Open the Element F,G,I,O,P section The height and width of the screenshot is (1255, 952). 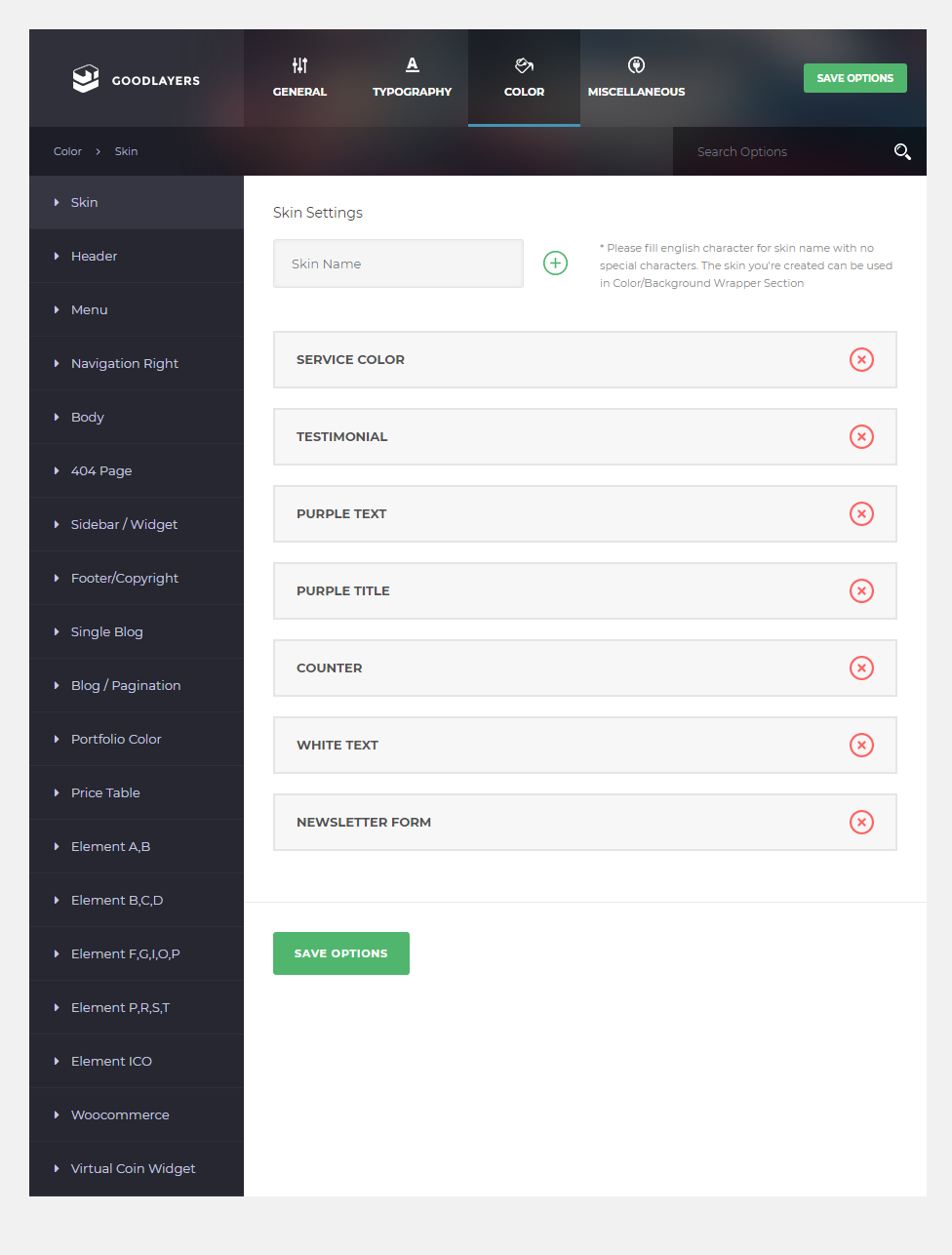point(137,953)
